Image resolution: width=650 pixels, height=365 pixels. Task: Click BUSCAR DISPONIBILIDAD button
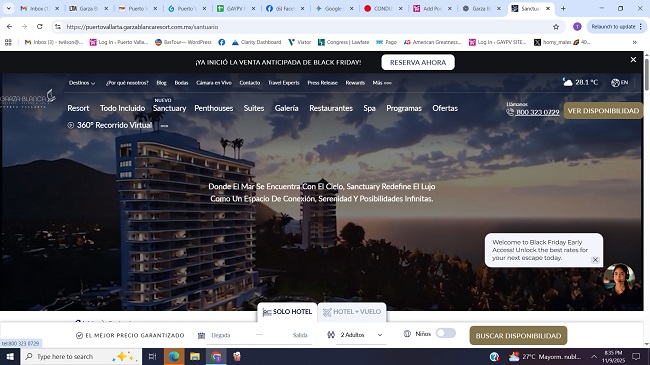coord(518,336)
